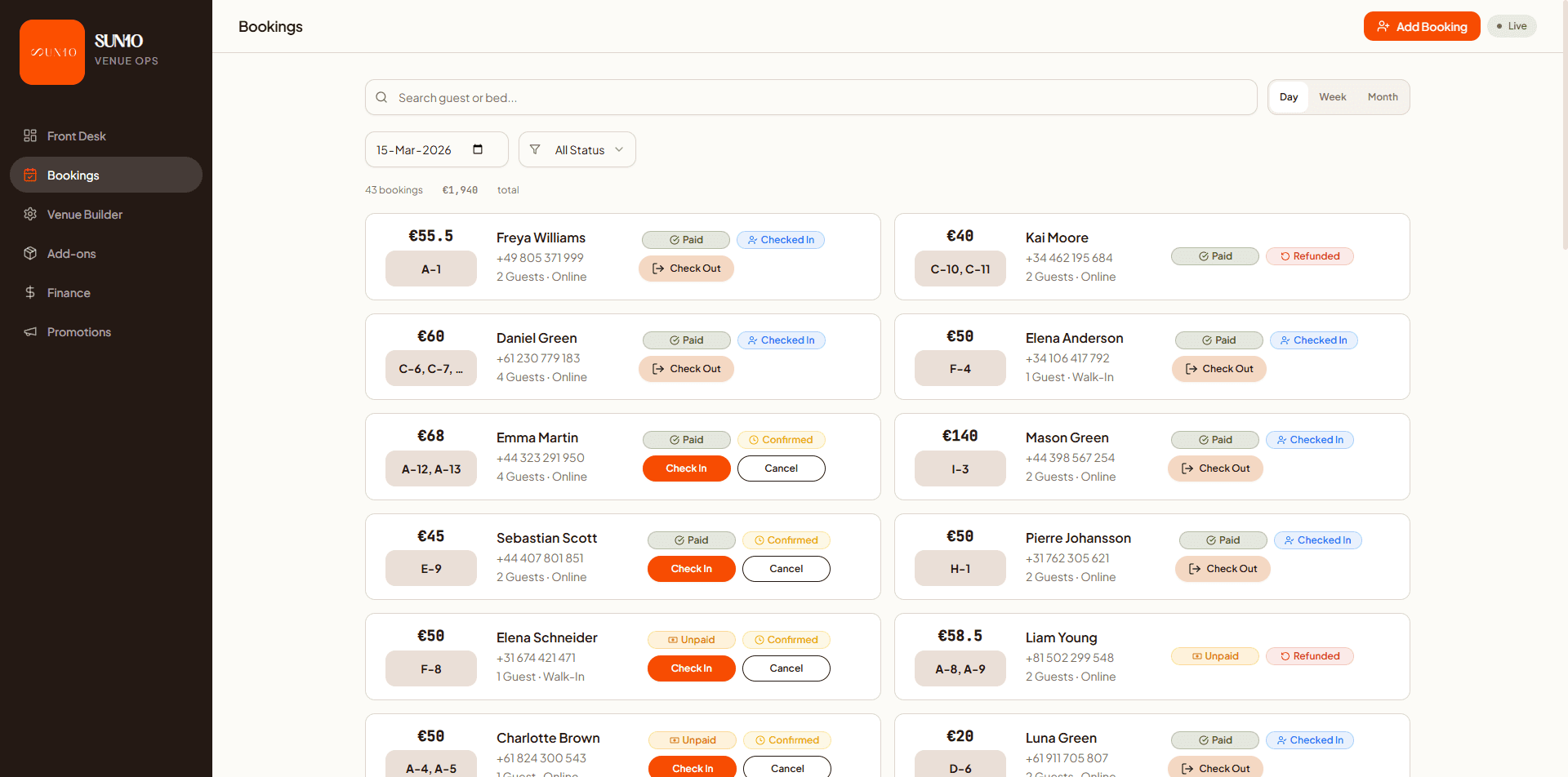This screenshot has height=777, width=1568.
Task: Open the All Status filter dropdown
Action: pos(577,150)
